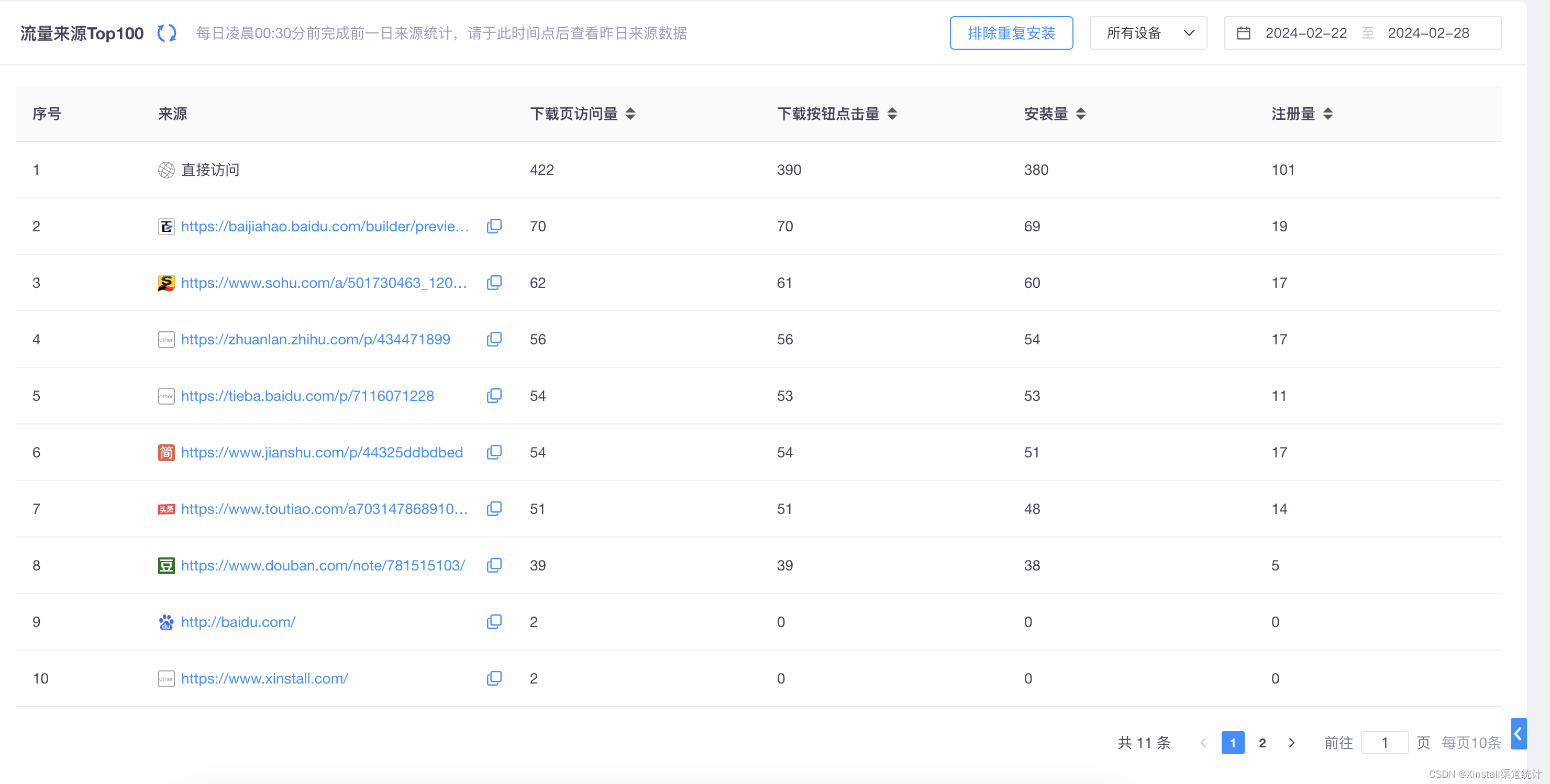Open the zhuanlan.zhihu.com link
Screen dimensions: 1550x784
(x=315, y=339)
